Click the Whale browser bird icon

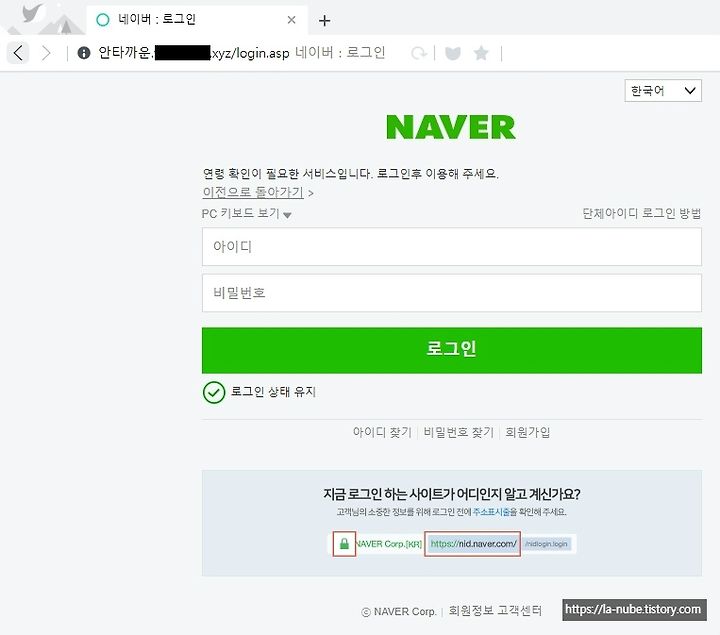click(x=32, y=13)
